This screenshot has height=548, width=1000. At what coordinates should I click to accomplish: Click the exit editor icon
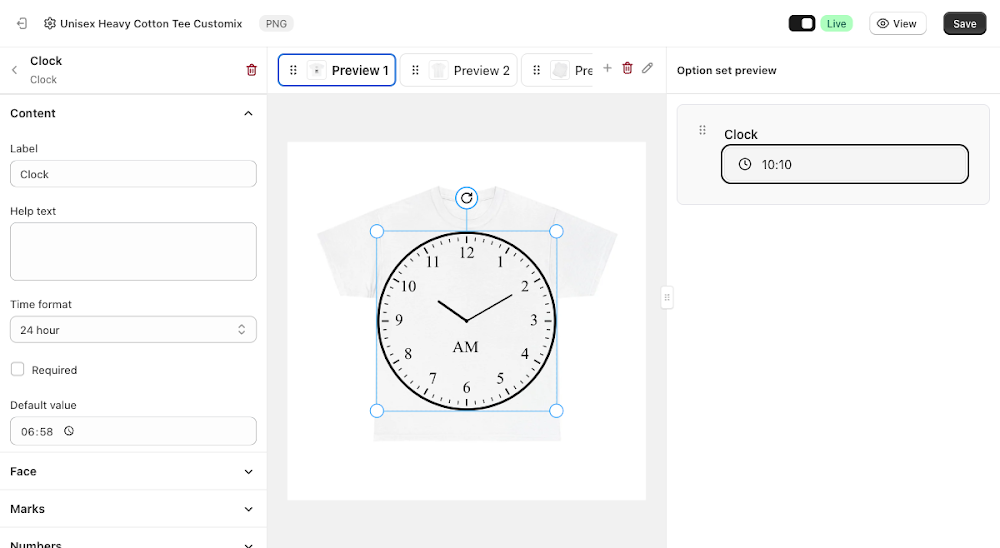coord(22,24)
